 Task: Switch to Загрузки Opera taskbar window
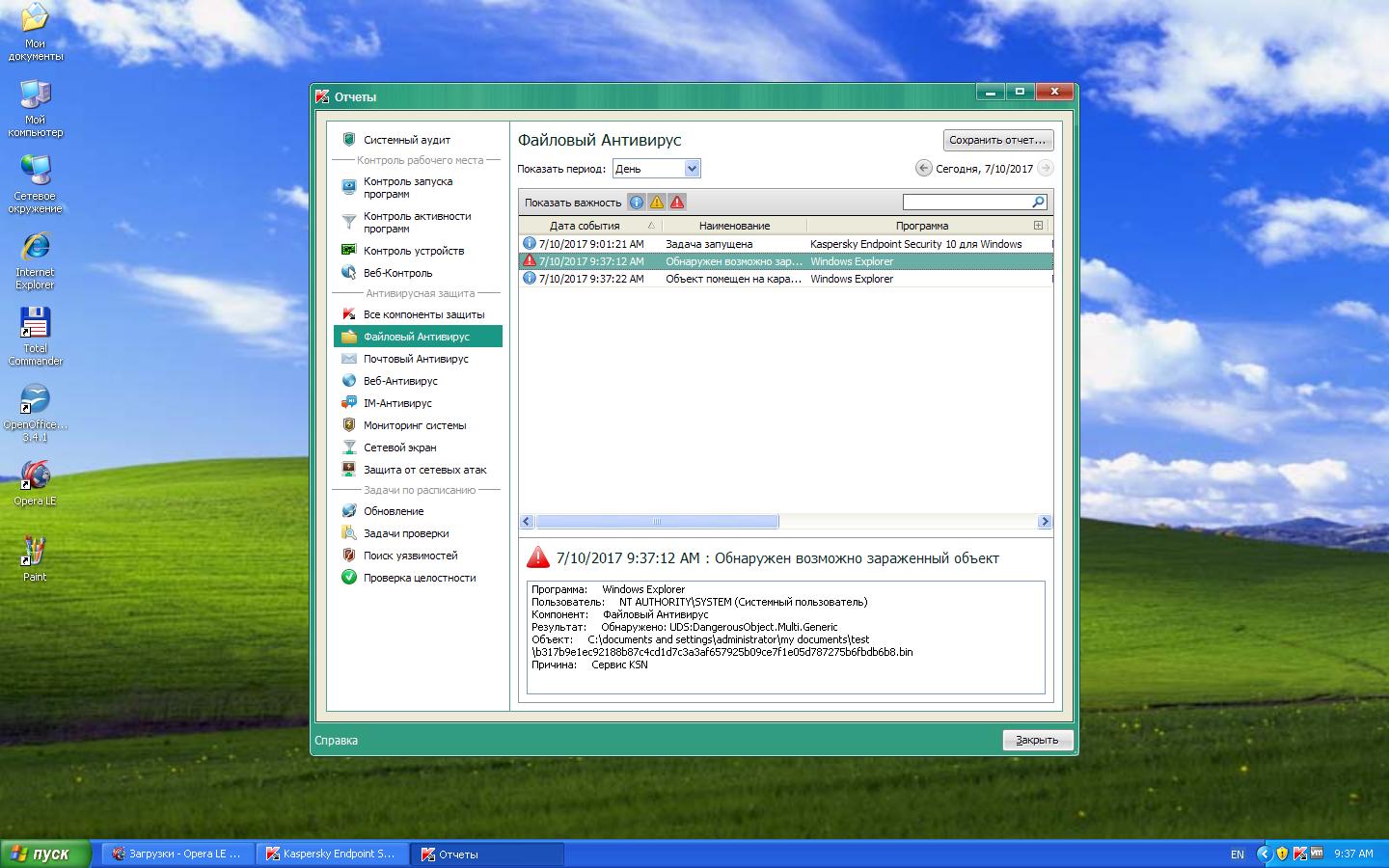pyautogui.click(x=178, y=854)
